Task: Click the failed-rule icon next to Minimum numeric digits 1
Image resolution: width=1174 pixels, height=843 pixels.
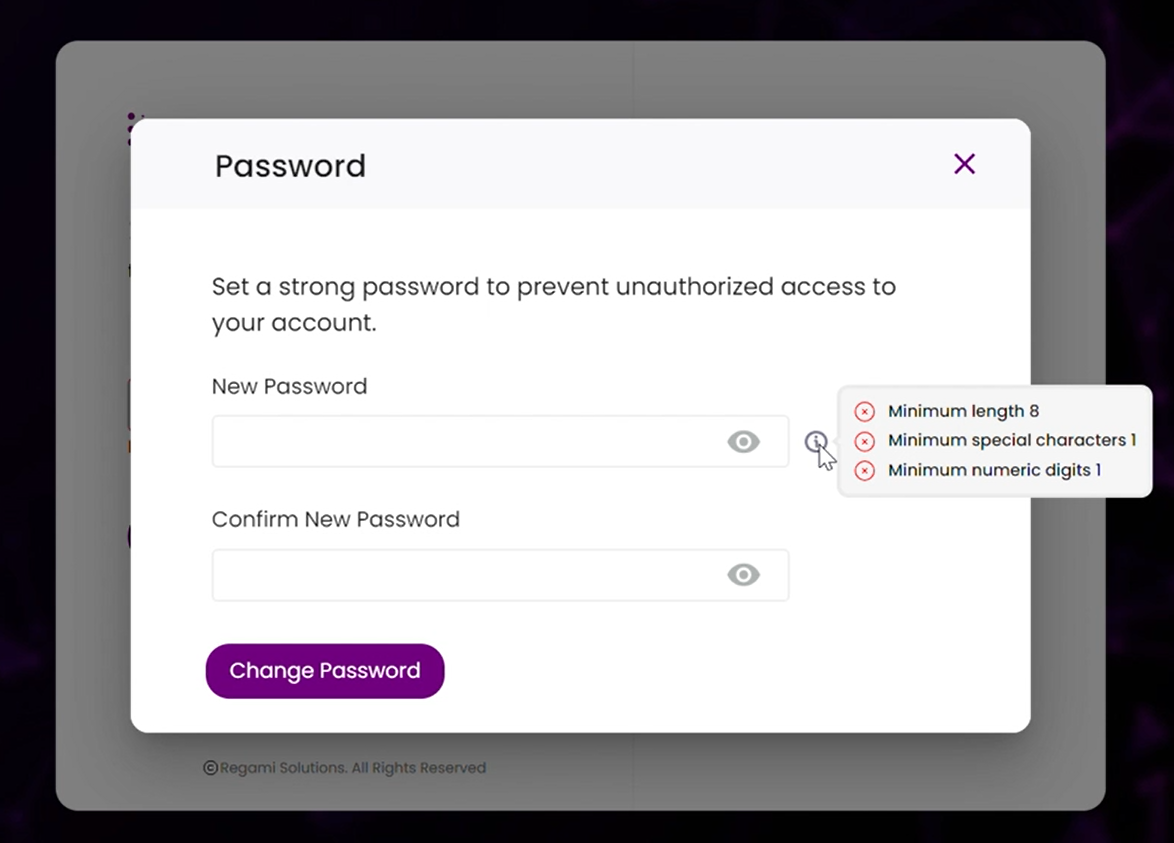Action: click(864, 470)
